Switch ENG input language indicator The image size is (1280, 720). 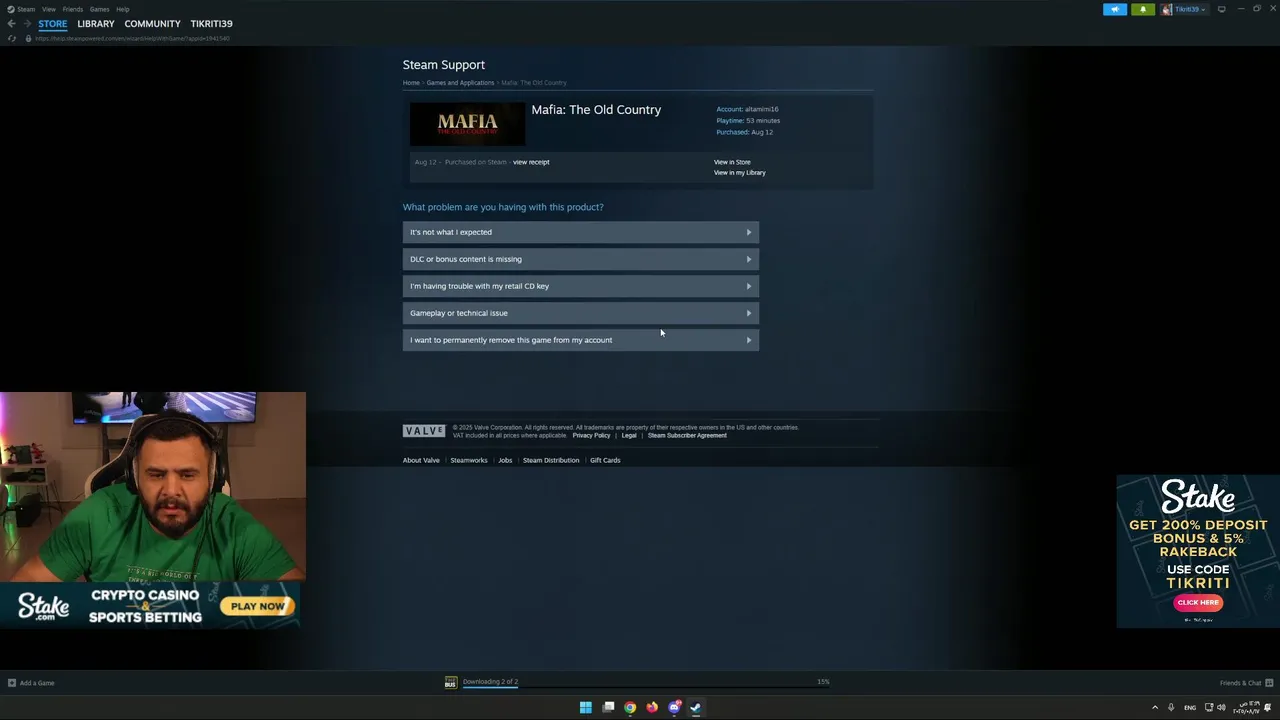[1190, 708]
